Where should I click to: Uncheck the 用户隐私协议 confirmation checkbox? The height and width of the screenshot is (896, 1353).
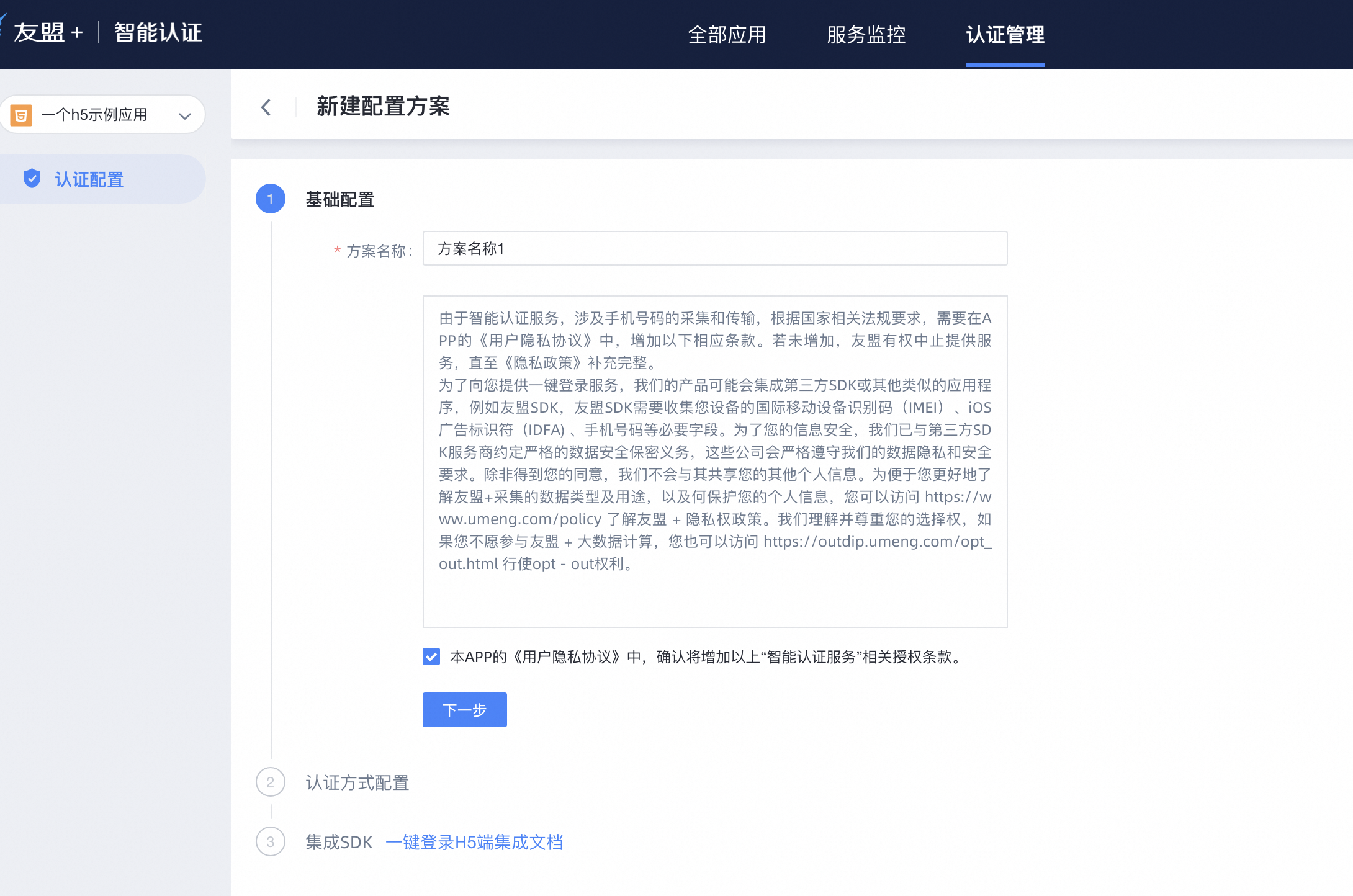431,656
